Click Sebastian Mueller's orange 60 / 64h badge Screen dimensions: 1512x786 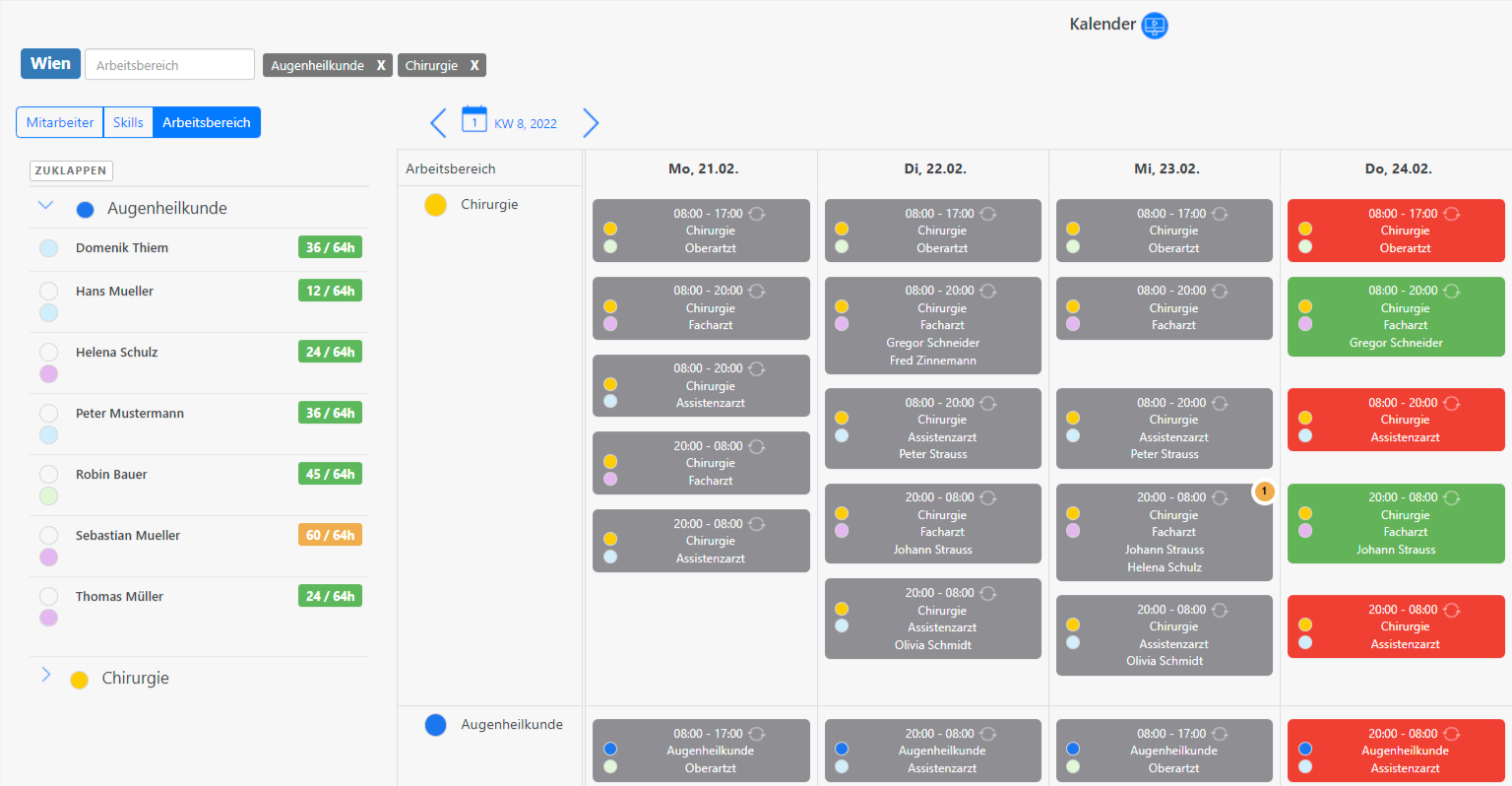[x=331, y=535]
